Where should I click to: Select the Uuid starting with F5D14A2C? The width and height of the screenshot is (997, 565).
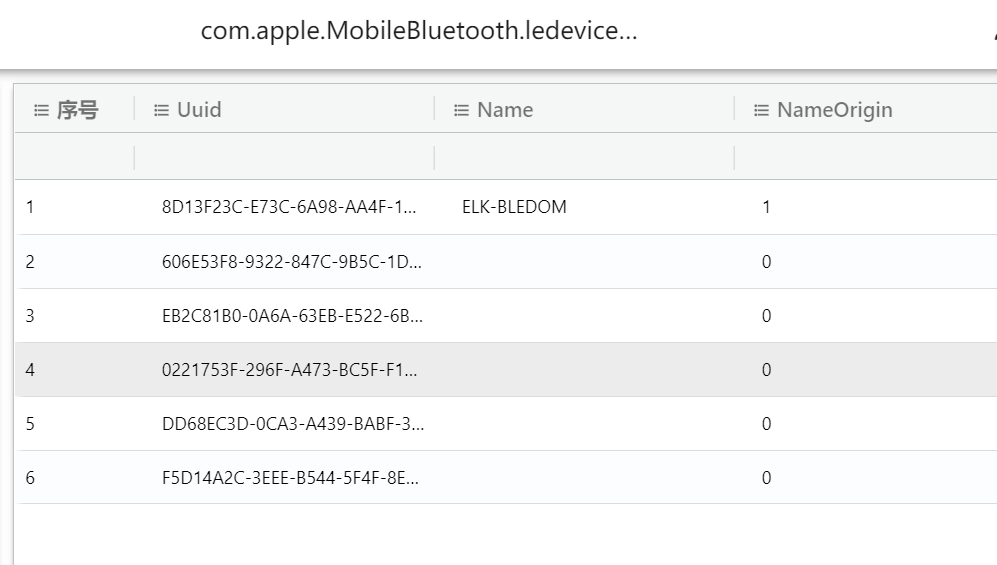pyautogui.click(x=290, y=478)
